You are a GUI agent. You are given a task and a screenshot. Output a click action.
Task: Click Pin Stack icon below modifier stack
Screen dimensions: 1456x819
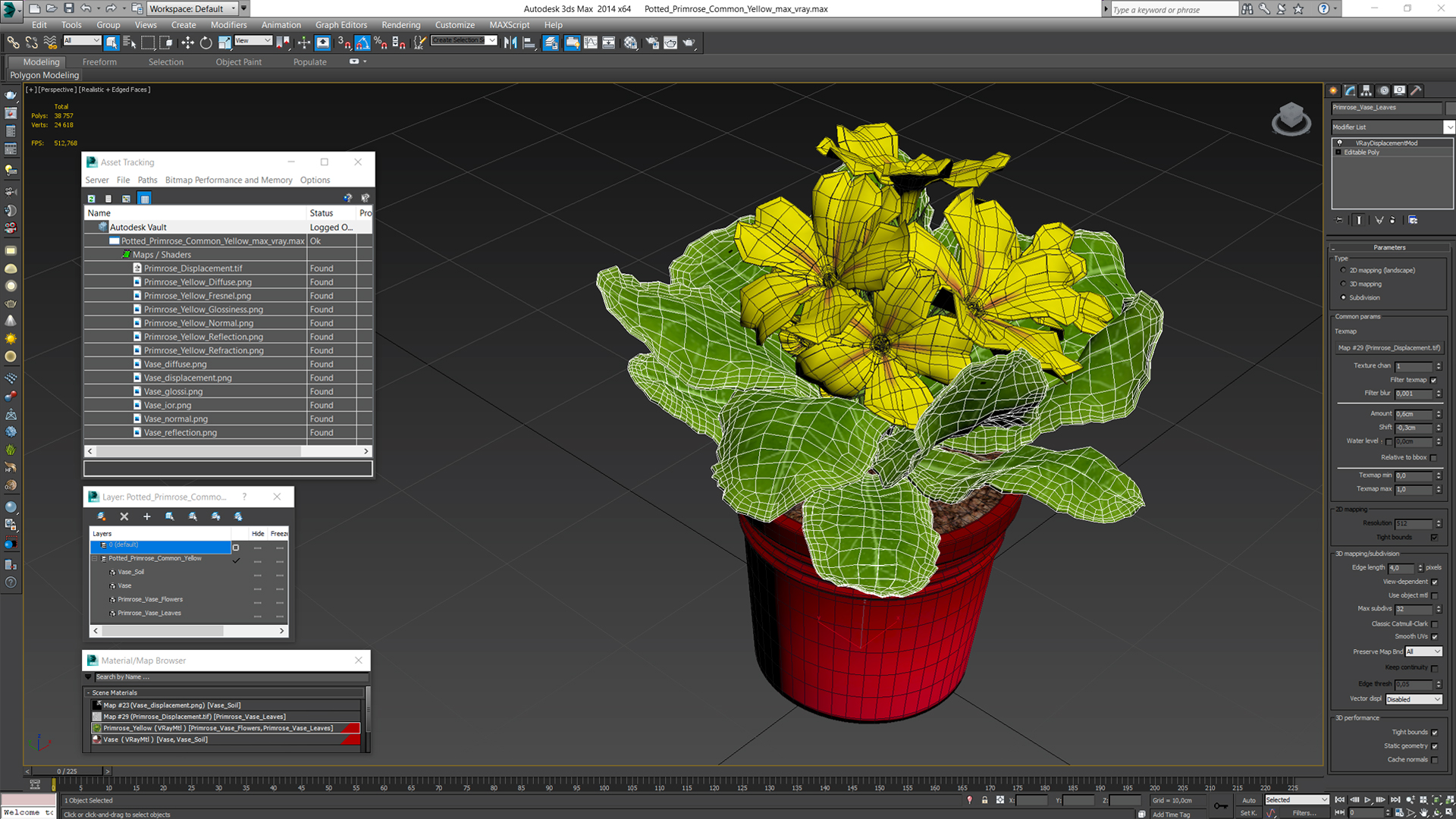click(1339, 220)
